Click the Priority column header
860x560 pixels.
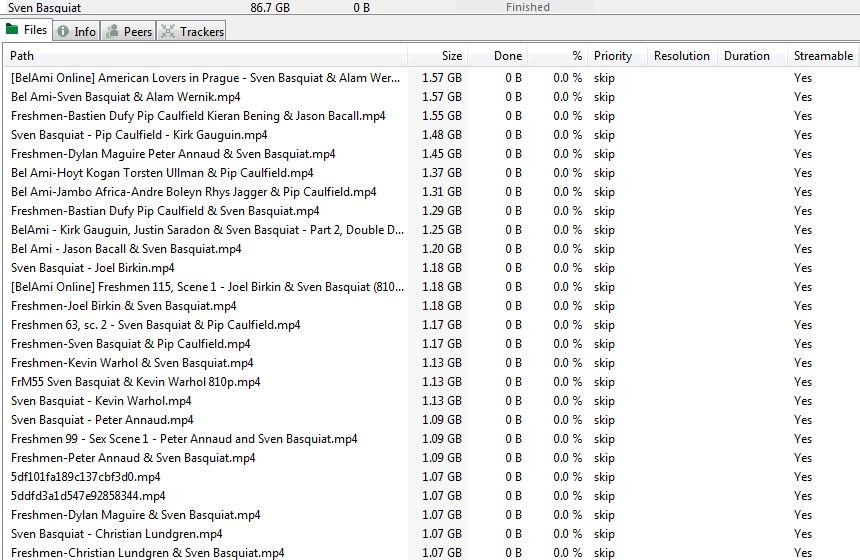point(613,56)
